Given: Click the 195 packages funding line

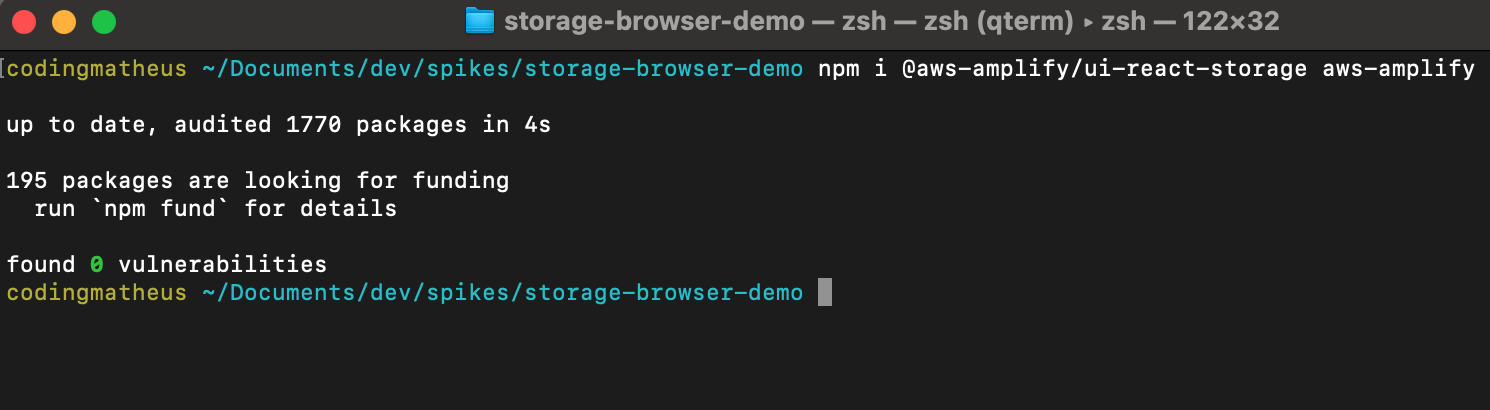Looking at the screenshot, I should [258, 181].
